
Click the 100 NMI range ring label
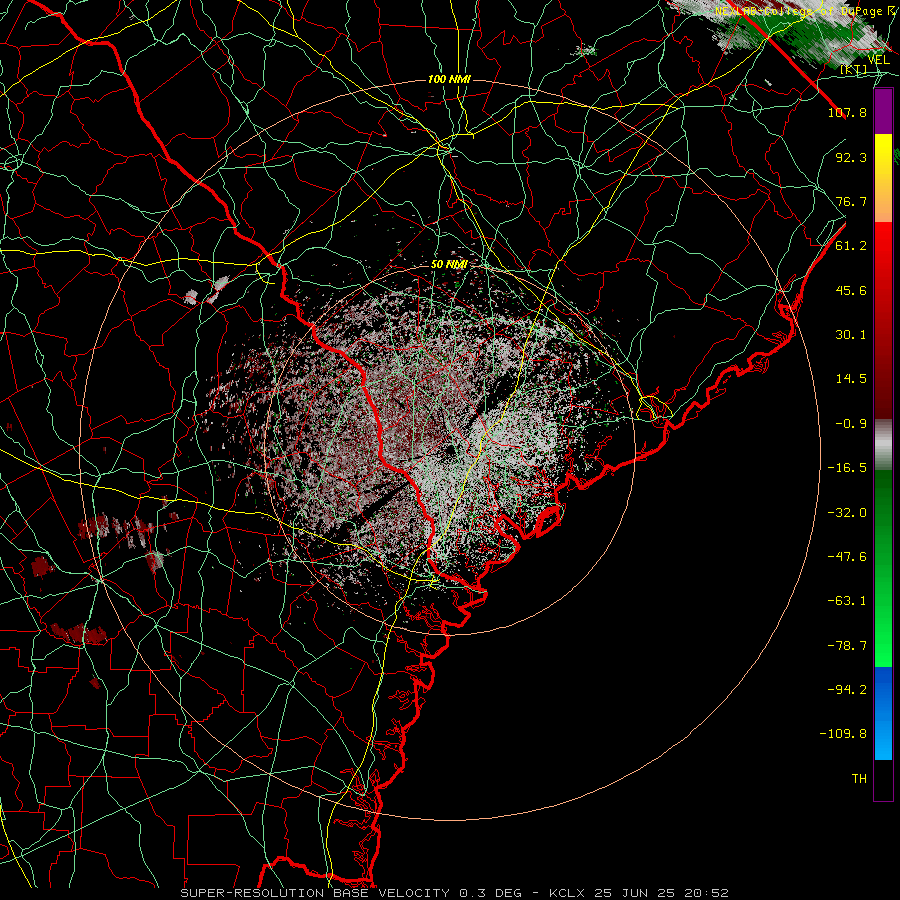pos(449,79)
